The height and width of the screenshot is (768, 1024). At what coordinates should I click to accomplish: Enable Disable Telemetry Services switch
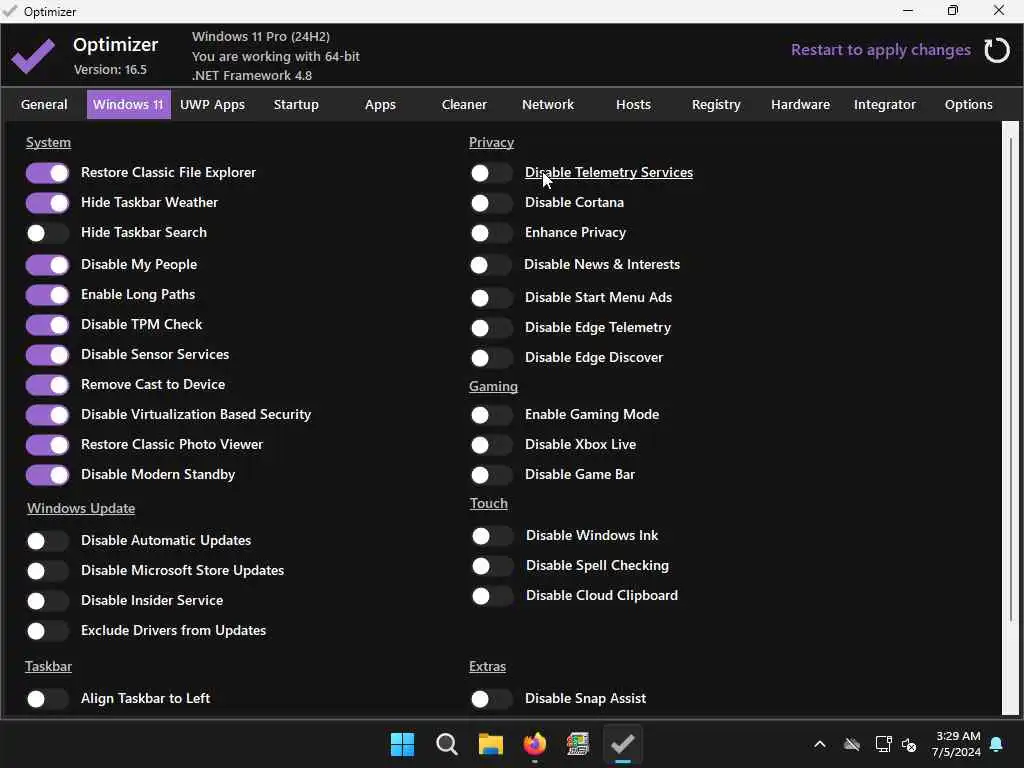(x=491, y=173)
